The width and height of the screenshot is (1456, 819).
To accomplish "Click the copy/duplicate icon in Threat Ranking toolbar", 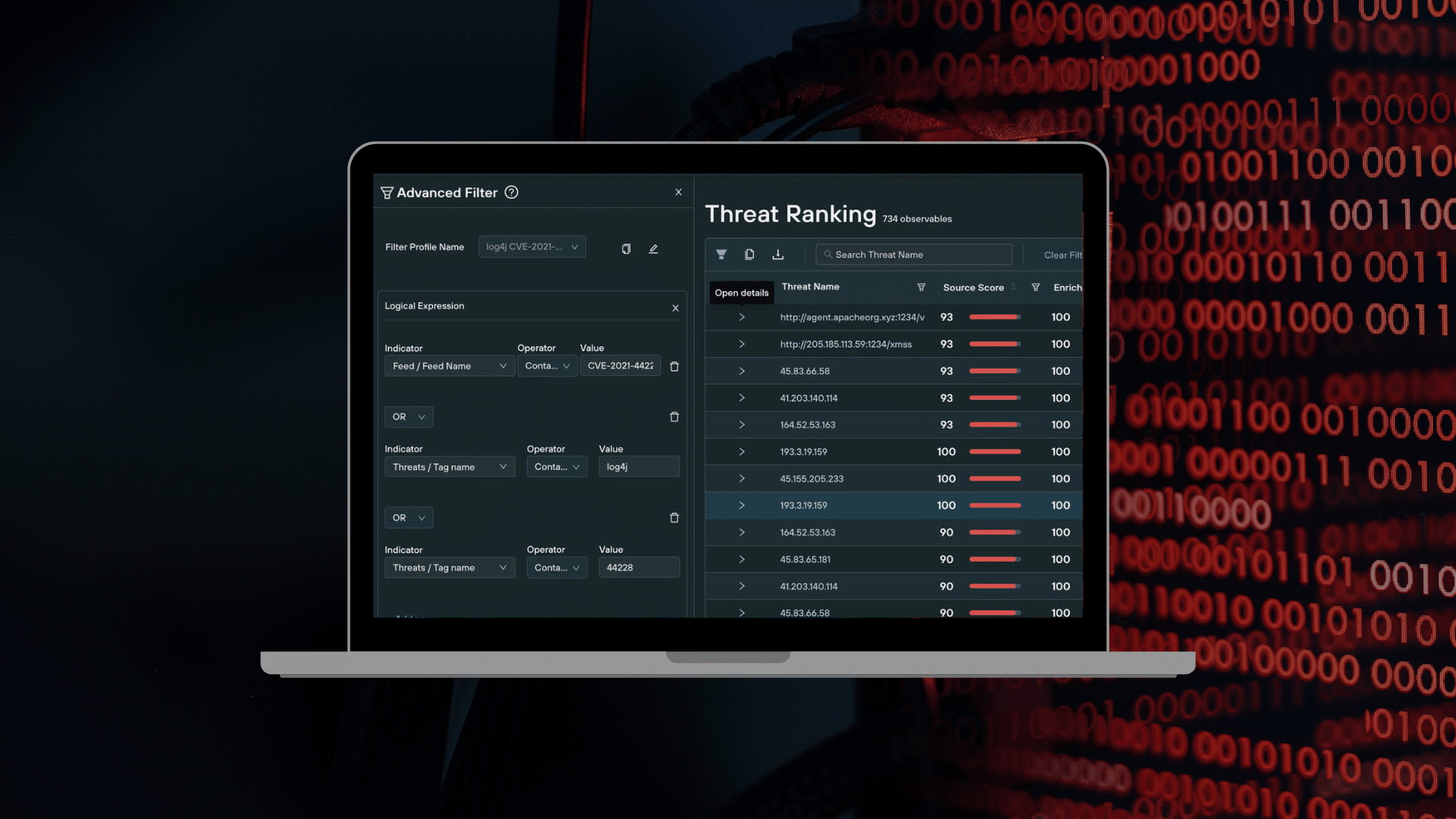I will [x=749, y=254].
